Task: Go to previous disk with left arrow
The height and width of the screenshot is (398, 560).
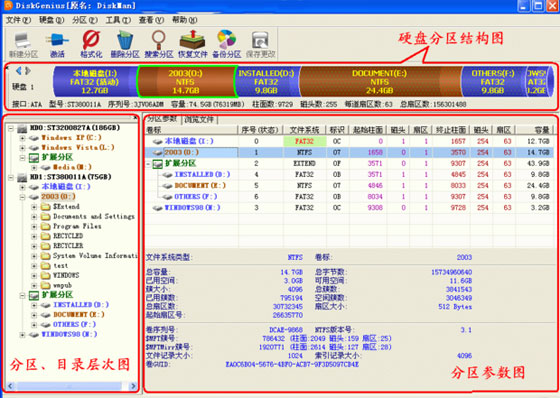Action: [x=19, y=71]
